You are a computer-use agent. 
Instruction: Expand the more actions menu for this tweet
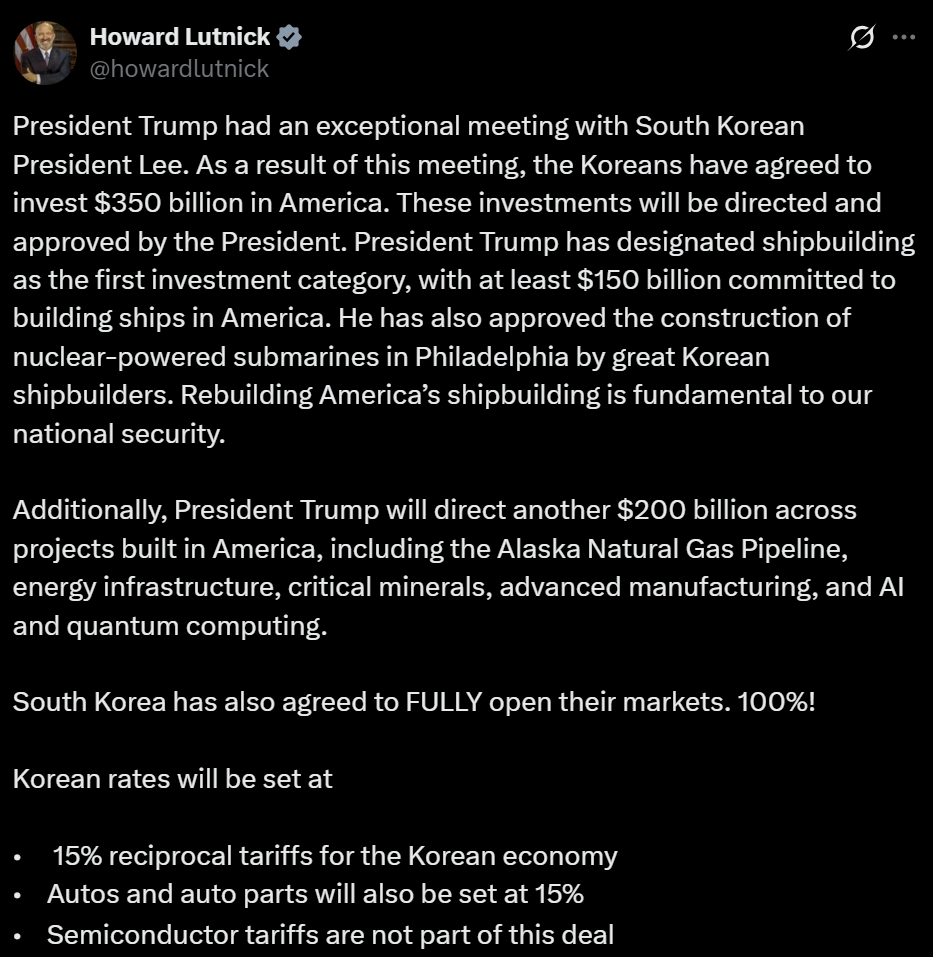(x=904, y=36)
